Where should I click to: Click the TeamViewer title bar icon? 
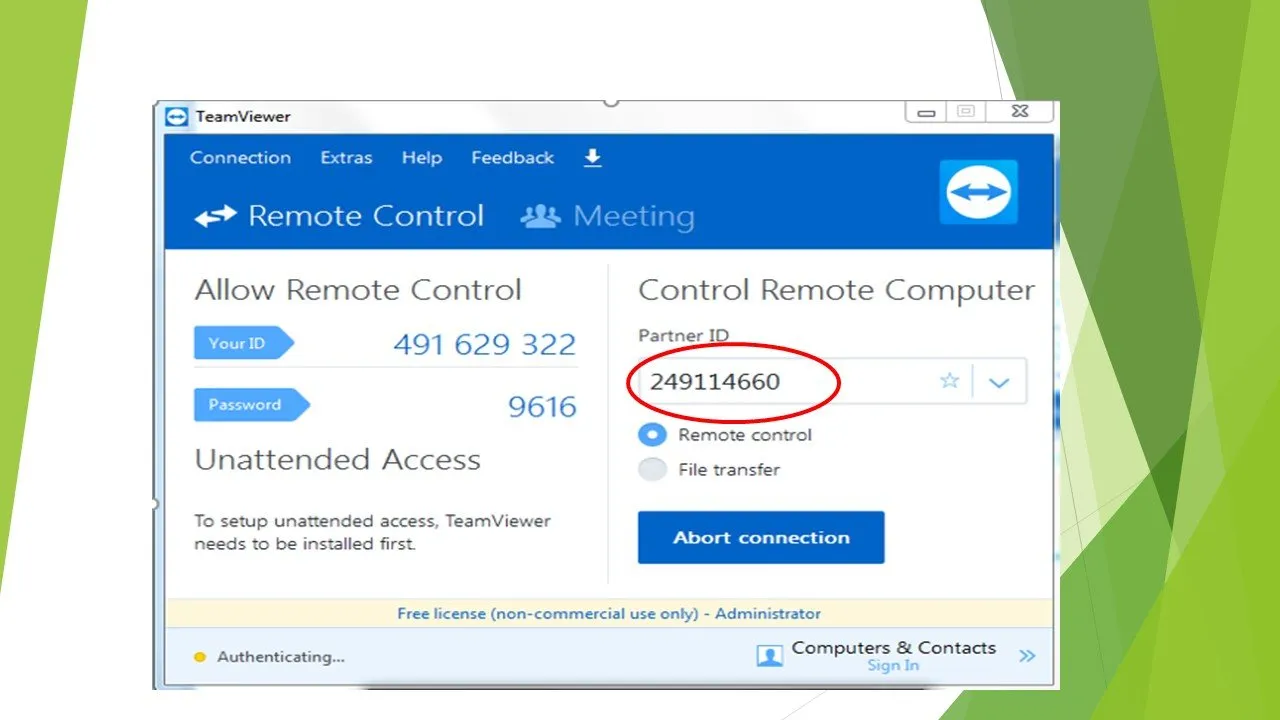tap(177, 116)
